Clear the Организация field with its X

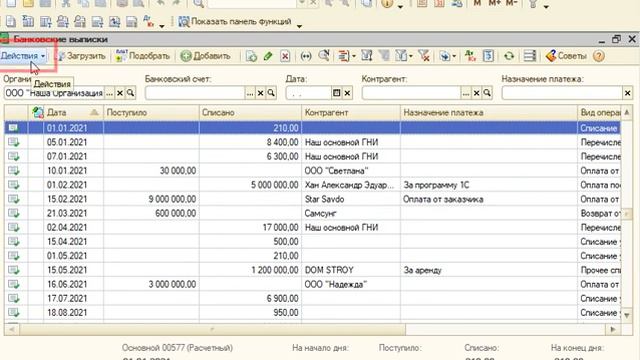pos(120,93)
